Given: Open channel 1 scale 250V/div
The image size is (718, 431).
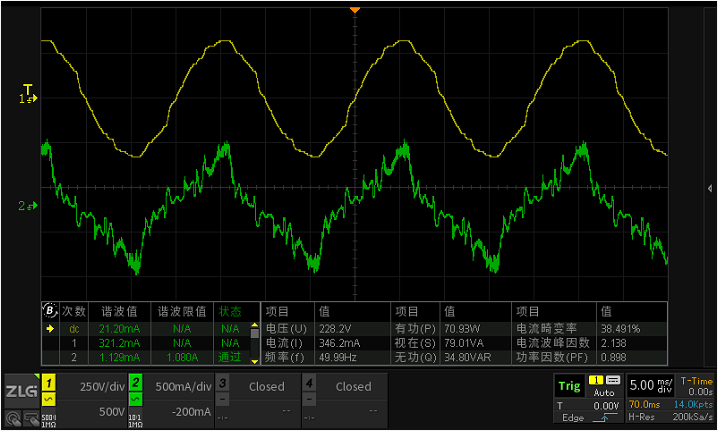Looking at the screenshot, I should tap(102, 387).
